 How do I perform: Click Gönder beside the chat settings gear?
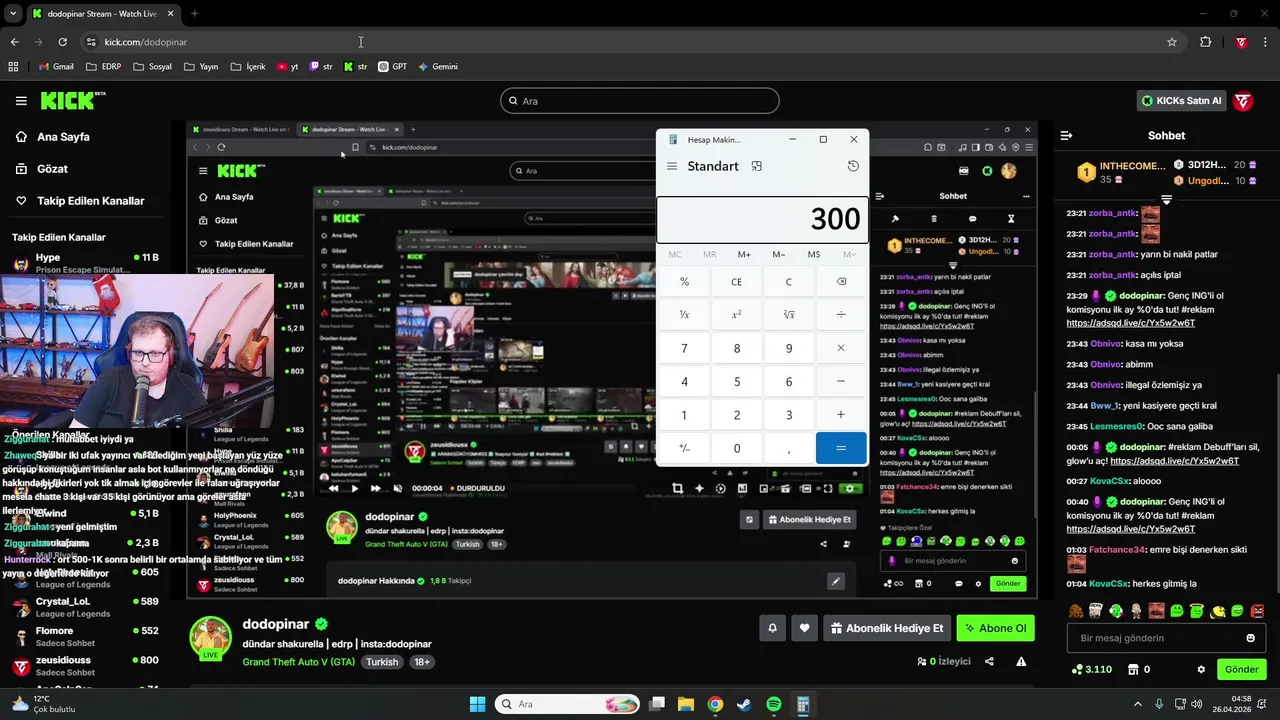tap(1241, 669)
